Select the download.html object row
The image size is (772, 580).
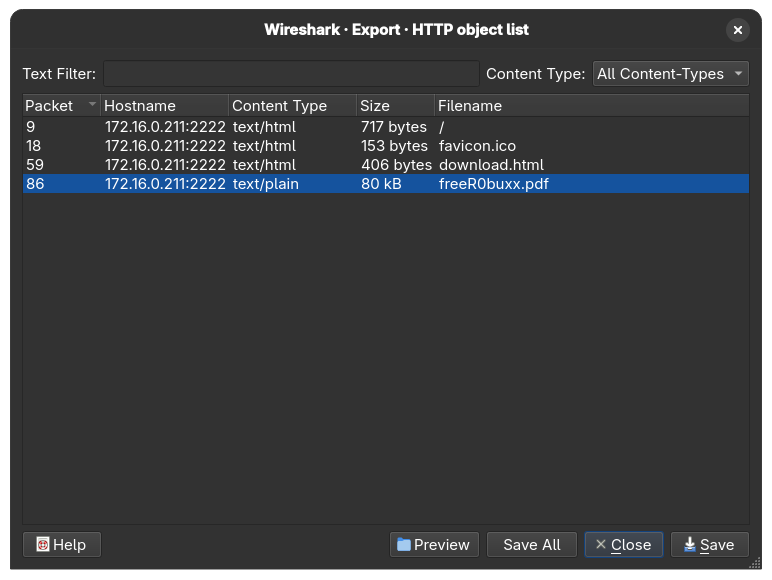386,165
